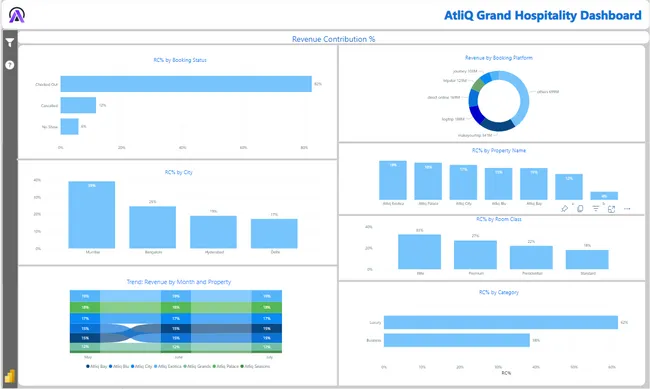
Task: Click the RC% by Property Name title
Action: tap(499, 150)
